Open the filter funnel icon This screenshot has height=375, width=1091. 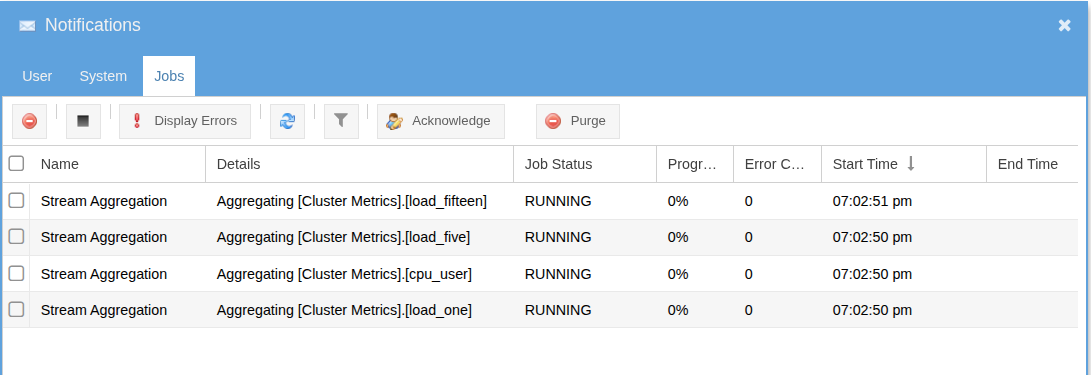(x=341, y=121)
